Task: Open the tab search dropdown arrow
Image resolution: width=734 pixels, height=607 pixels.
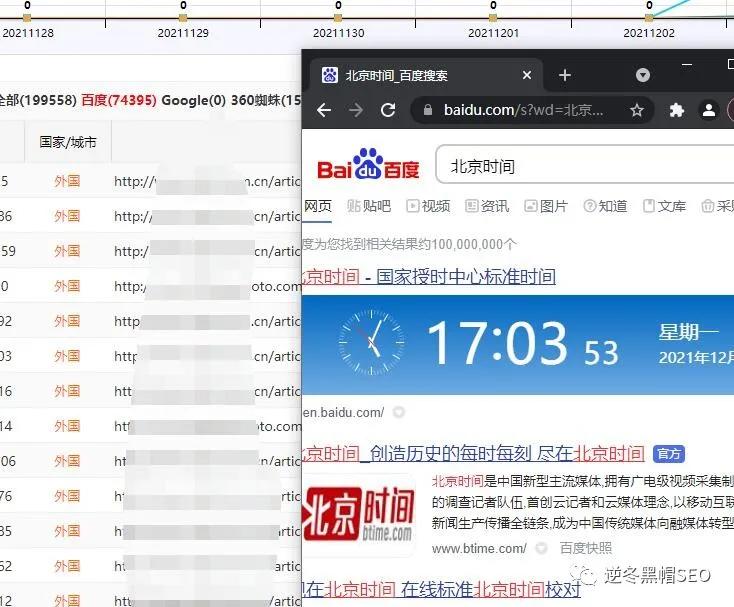Action: (x=643, y=75)
